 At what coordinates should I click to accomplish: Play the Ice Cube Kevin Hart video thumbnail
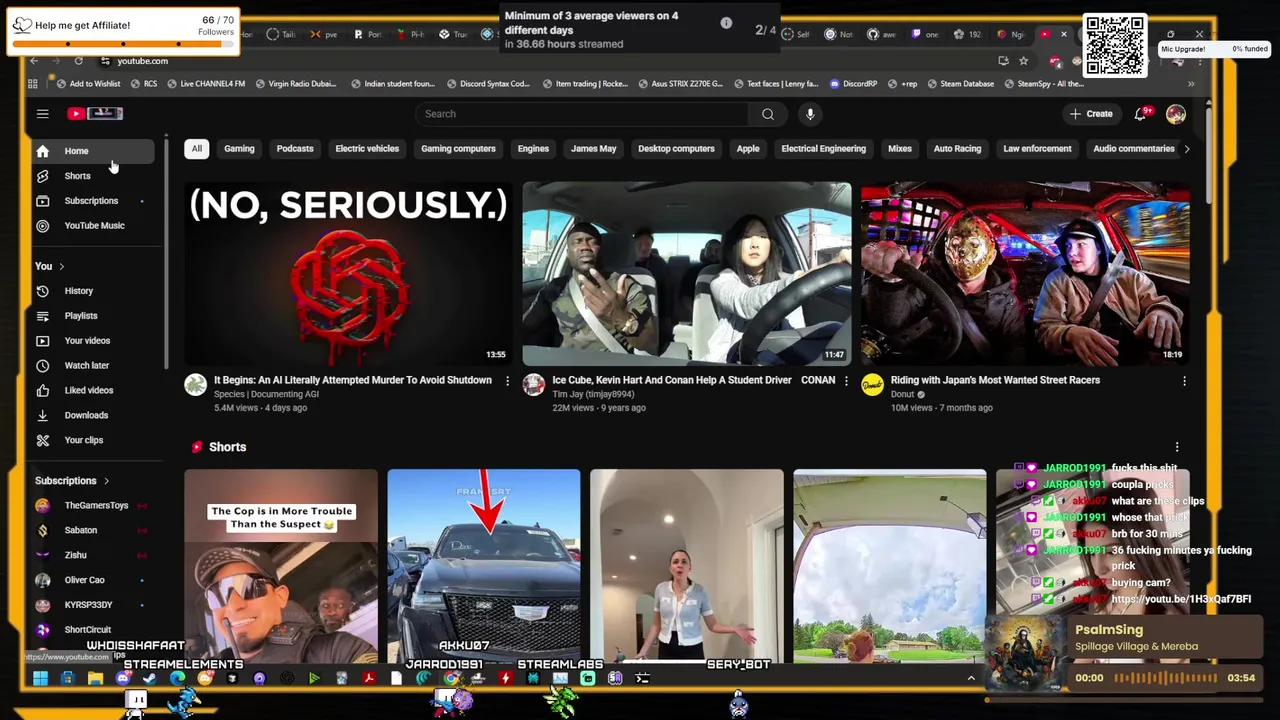(687, 274)
